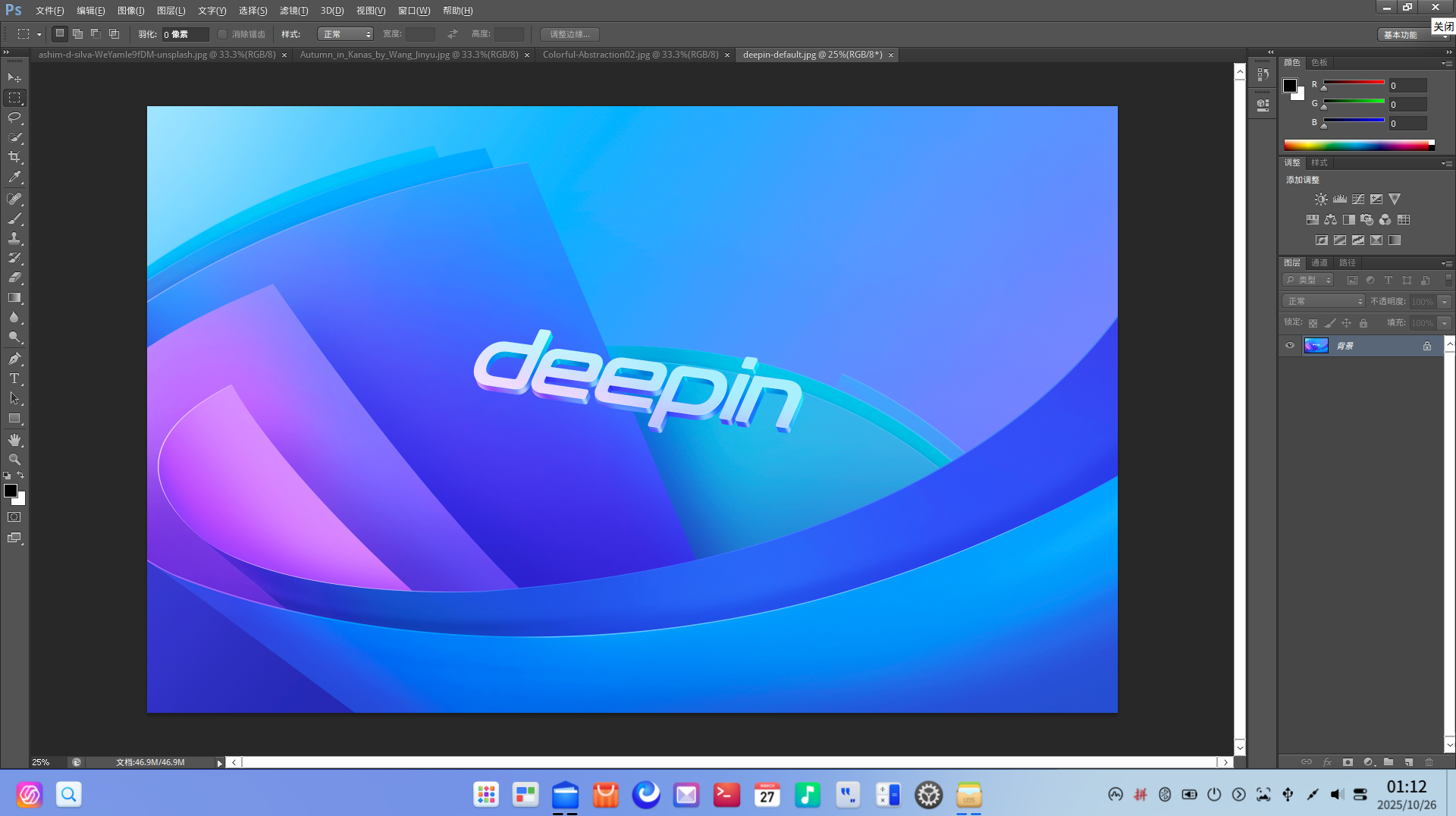Screen dimensions: 1456x816
Task: Select the Horizontal Type tool
Action: (14, 378)
